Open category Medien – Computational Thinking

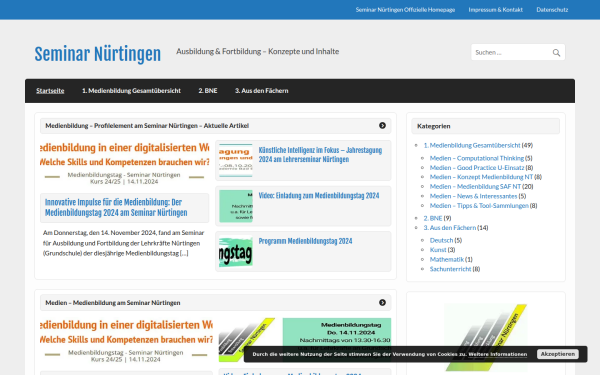[477, 158]
